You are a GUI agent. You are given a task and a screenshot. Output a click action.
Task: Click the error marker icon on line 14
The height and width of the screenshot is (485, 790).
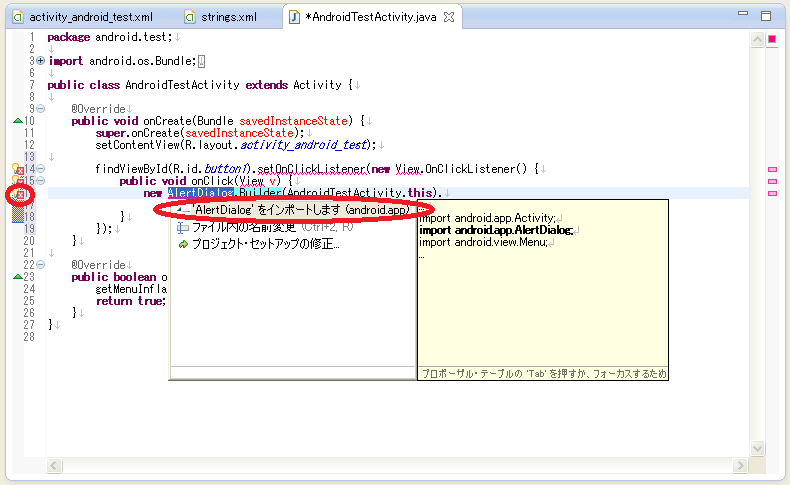[17, 169]
